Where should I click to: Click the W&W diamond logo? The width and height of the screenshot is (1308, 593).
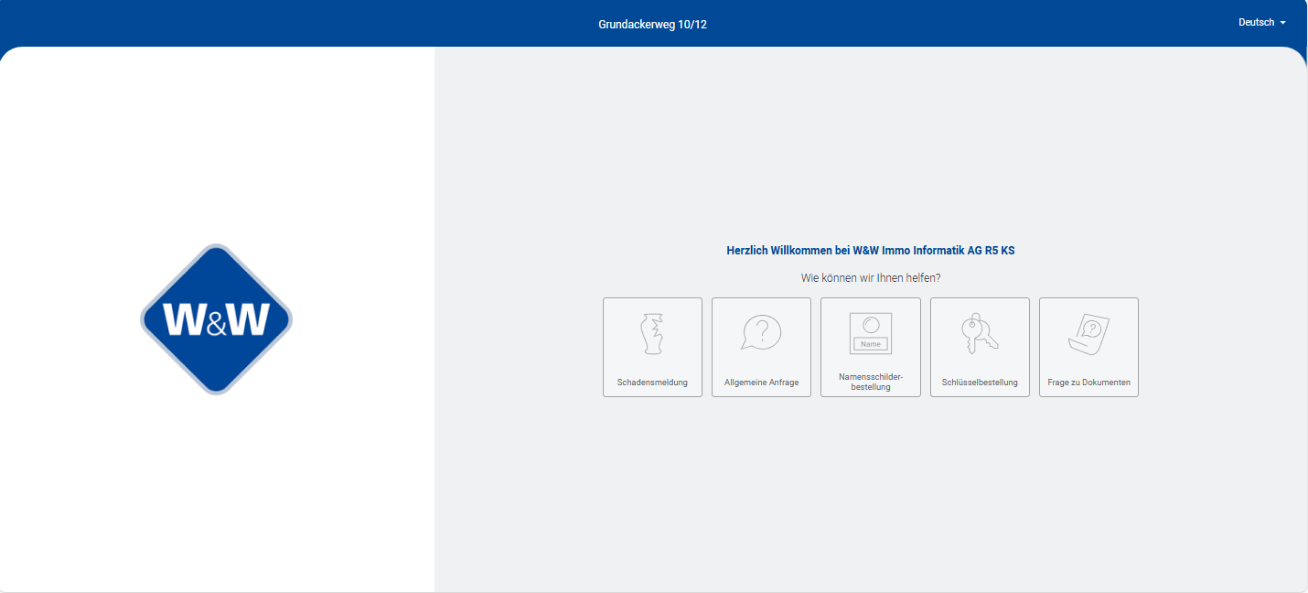pos(217,319)
